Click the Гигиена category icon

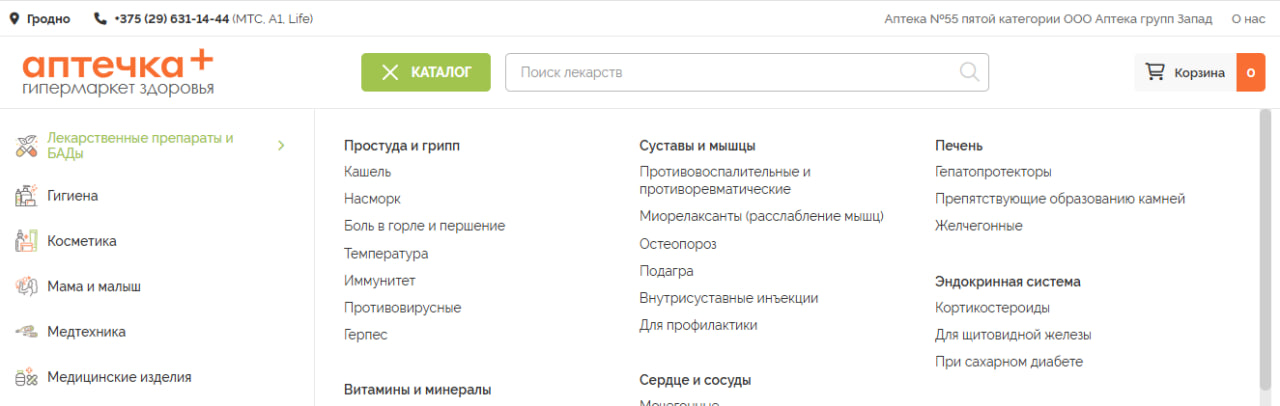tap(26, 196)
